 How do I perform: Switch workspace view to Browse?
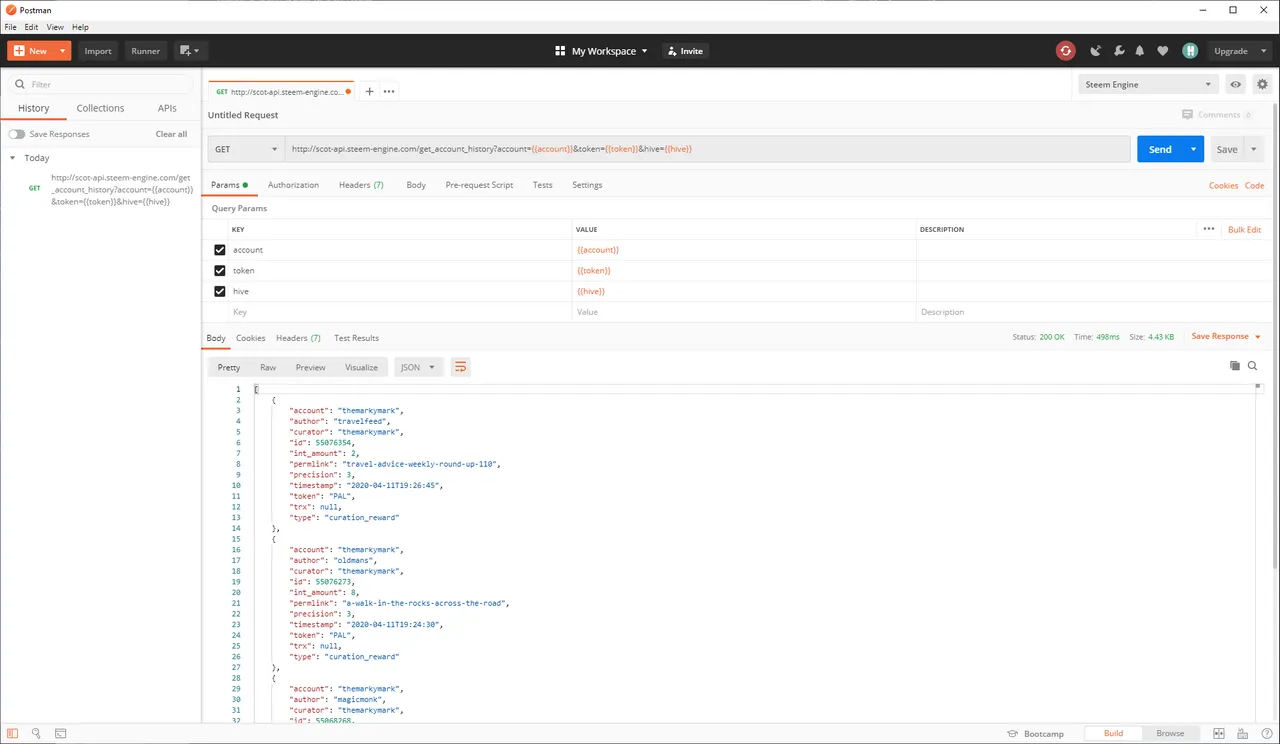click(x=1170, y=733)
